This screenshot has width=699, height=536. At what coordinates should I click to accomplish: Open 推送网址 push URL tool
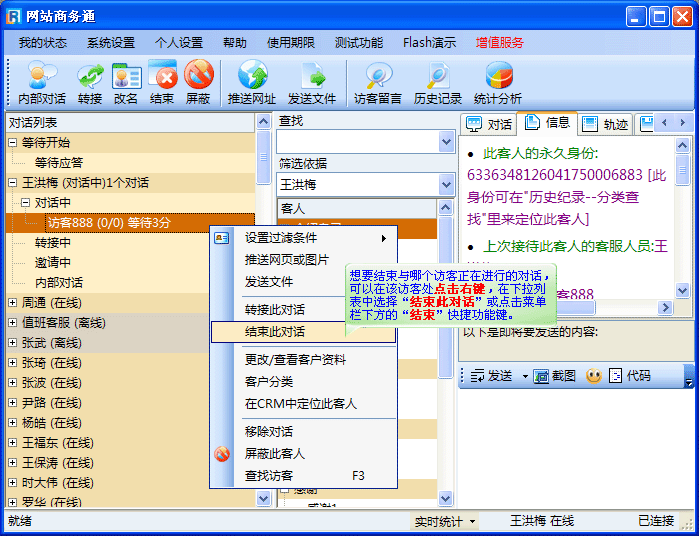click(x=252, y=76)
